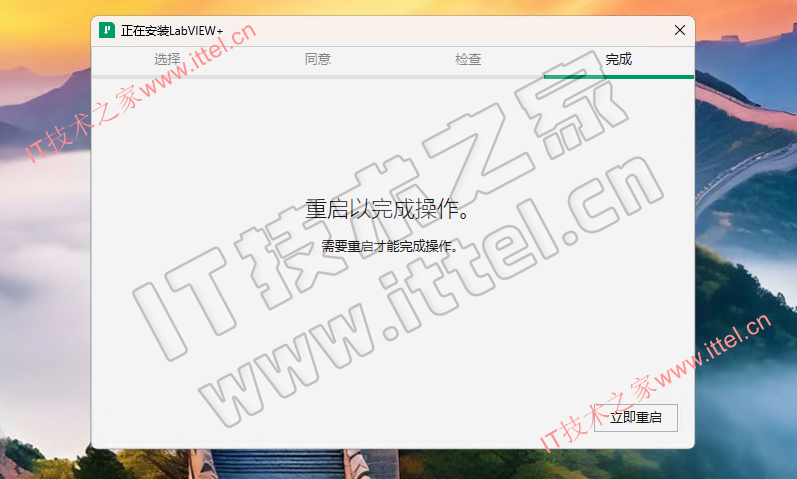Screen dimensions: 797x479
Task: Click the green NI installer icon in title bar
Action: click(107, 31)
